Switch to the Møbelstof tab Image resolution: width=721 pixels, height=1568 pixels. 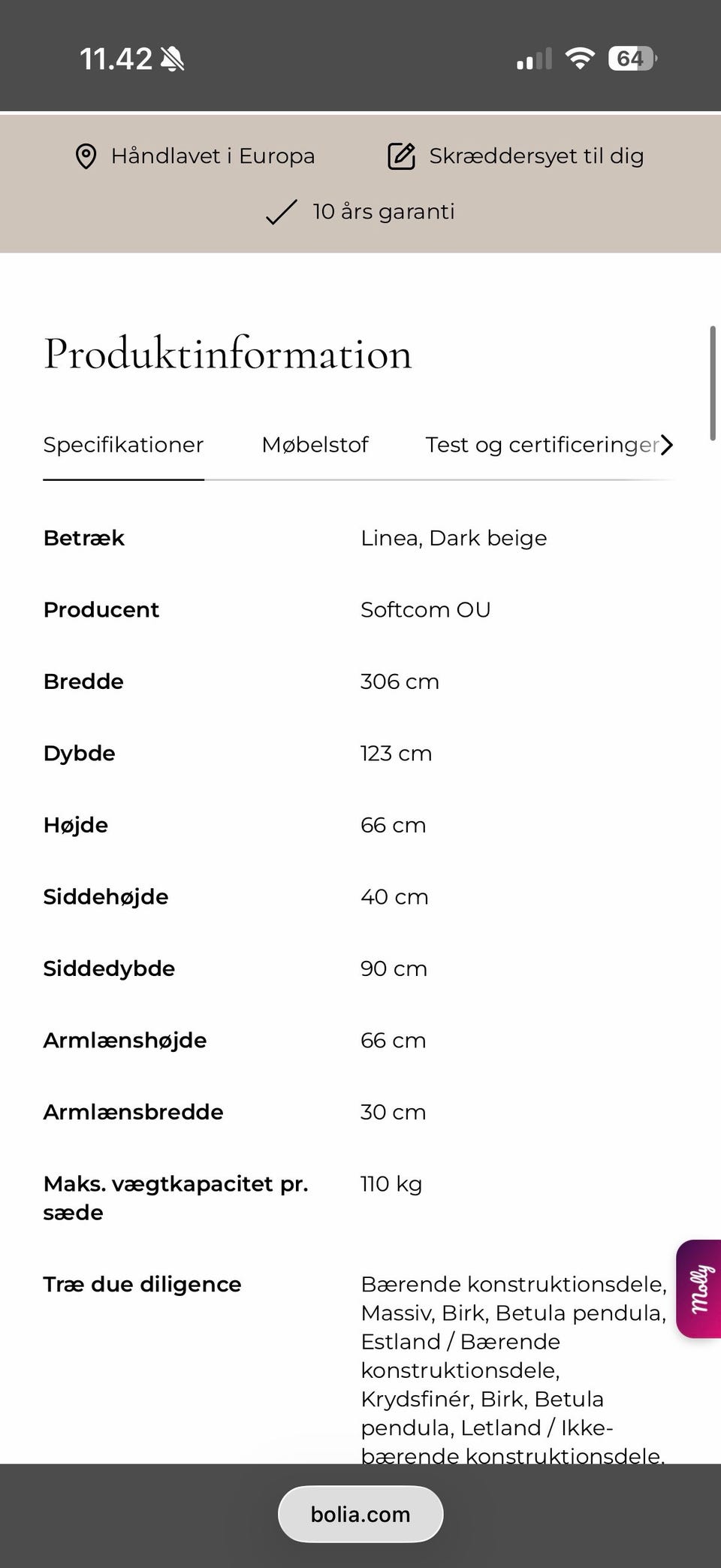pyautogui.click(x=315, y=445)
